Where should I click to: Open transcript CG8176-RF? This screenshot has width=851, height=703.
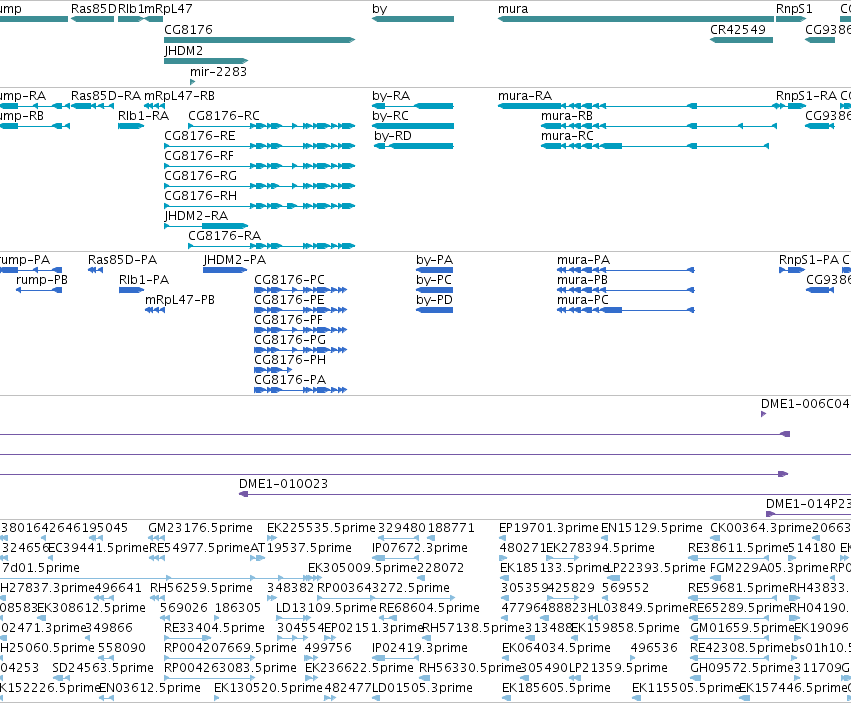click(259, 166)
